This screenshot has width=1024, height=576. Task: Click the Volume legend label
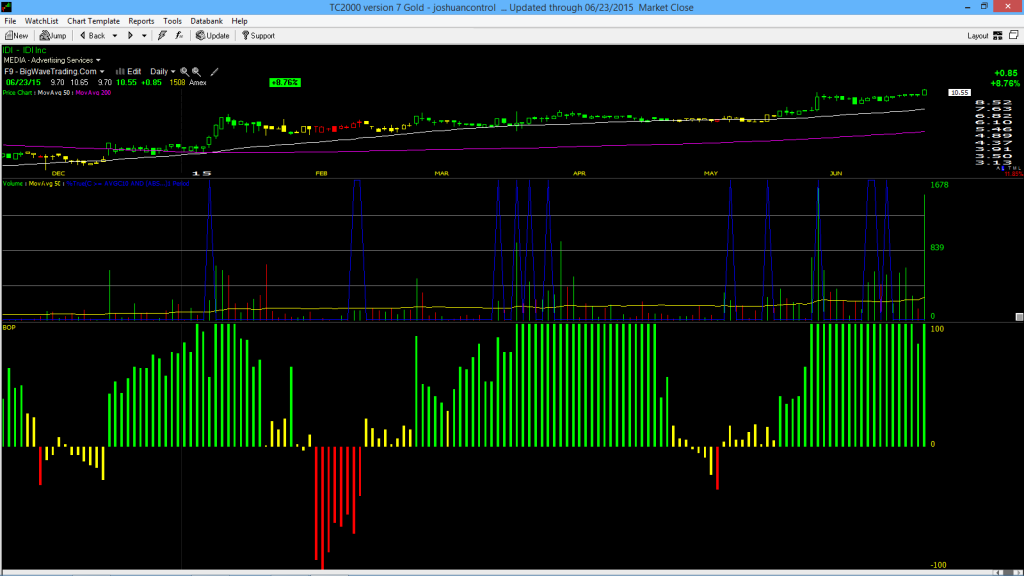12,184
